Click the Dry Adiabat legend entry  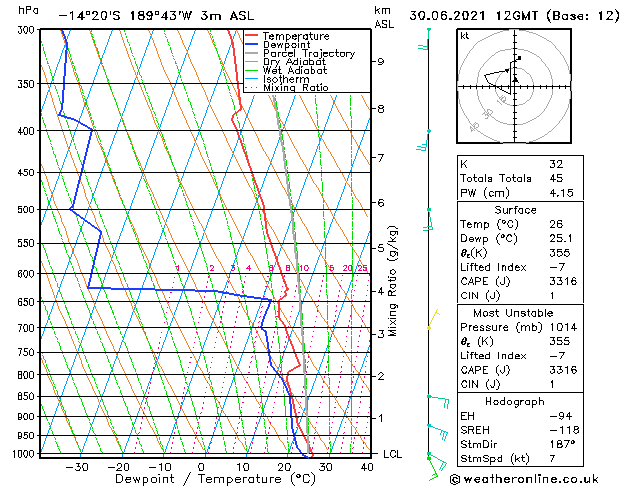click(285, 62)
